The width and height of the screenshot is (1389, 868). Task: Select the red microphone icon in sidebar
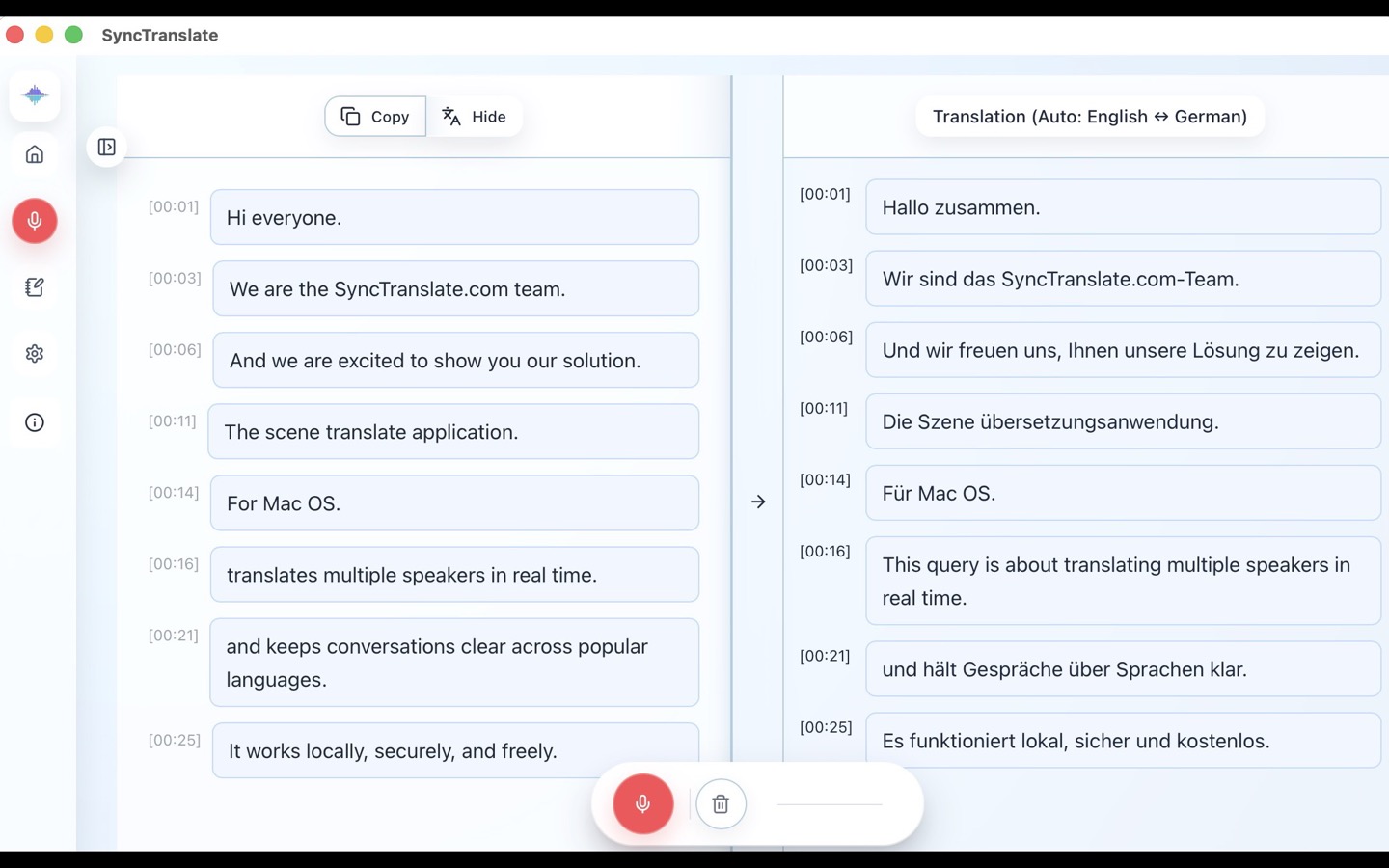click(35, 221)
